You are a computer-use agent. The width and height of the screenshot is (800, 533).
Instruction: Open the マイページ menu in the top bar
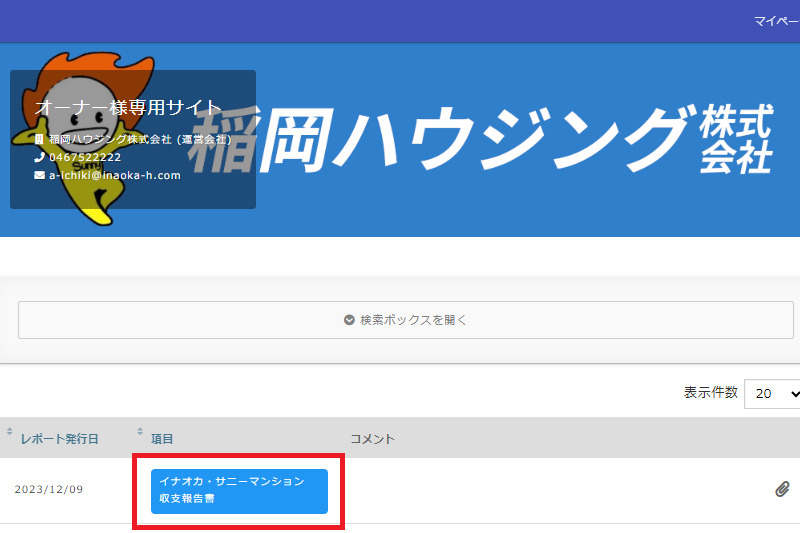(x=777, y=21)
